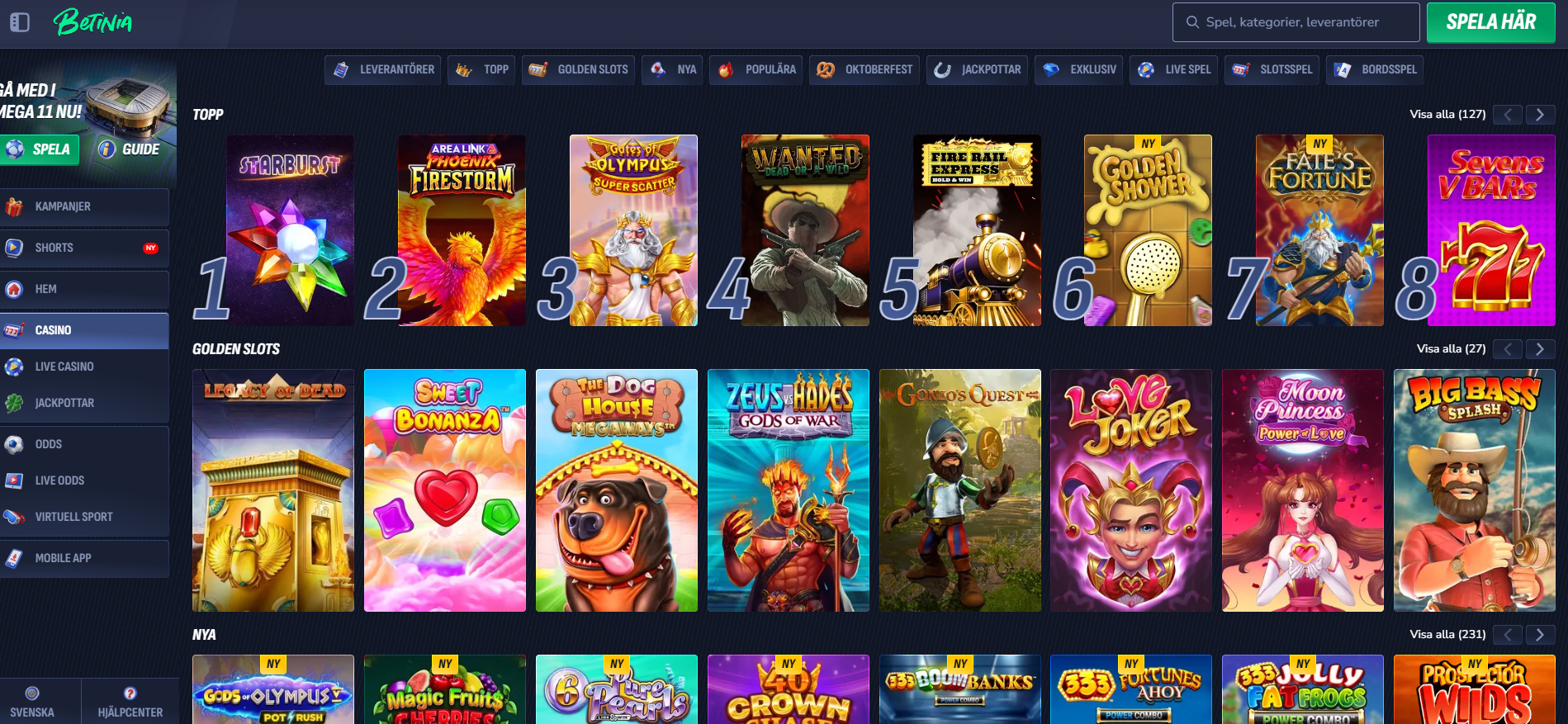Click the Live Odds icon
Viewport: 1568px width, 724px height.
point(14,480)
